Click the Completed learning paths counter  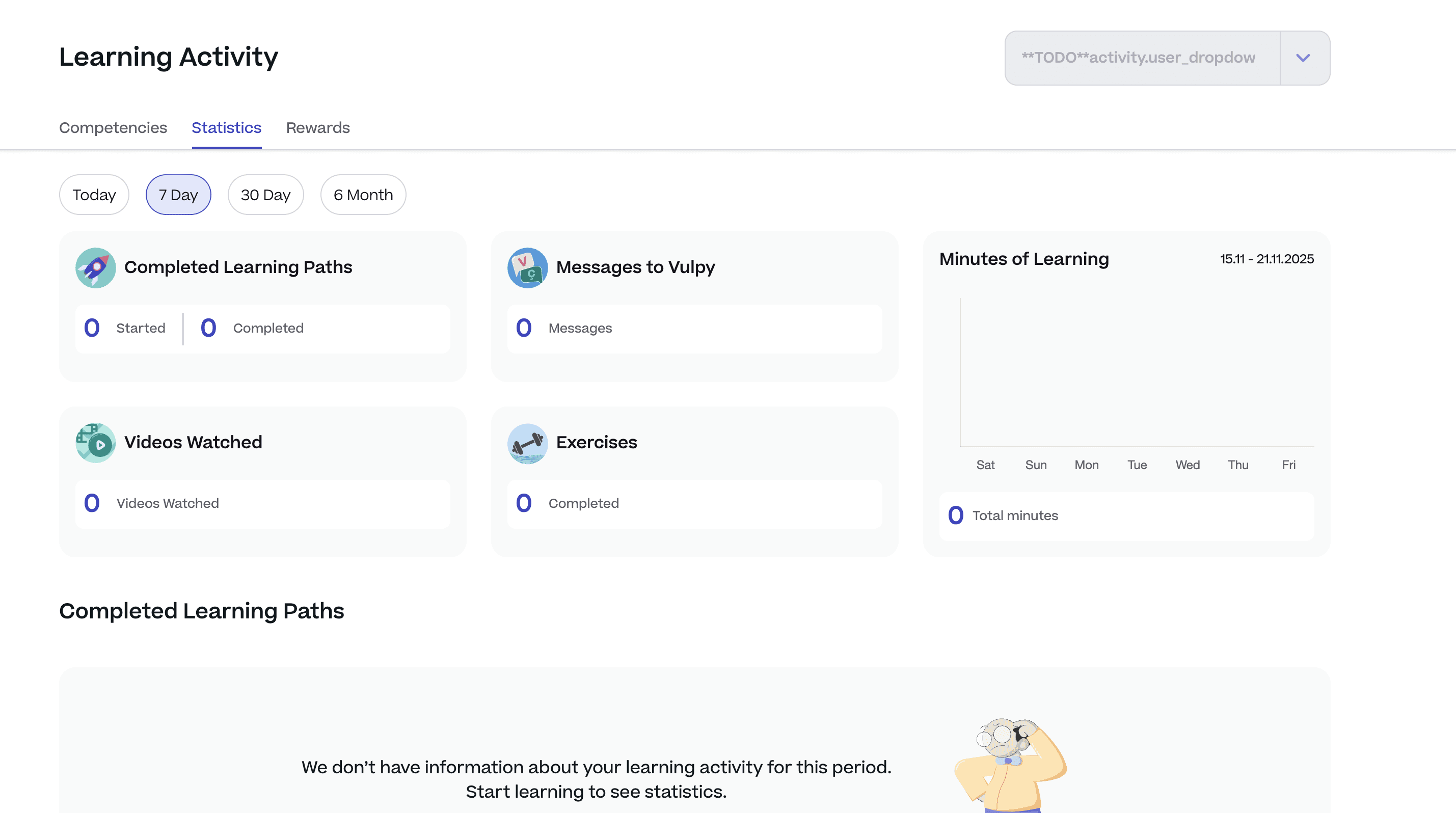tap(252, 328)
